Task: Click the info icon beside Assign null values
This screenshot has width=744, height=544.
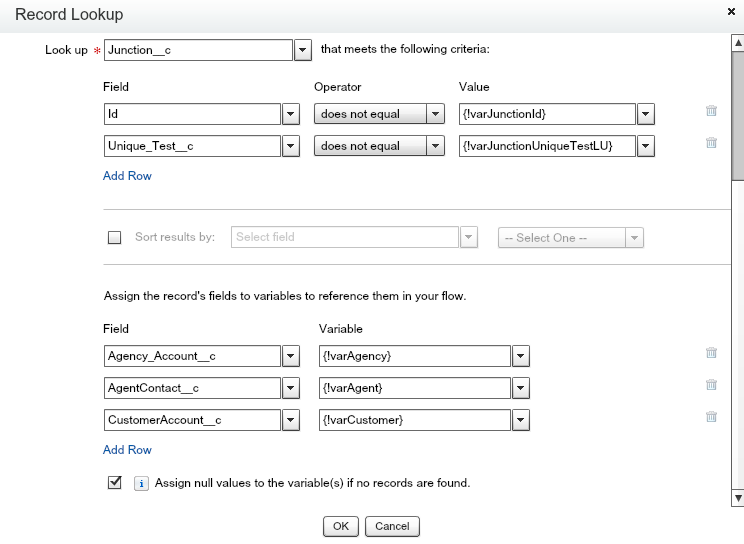Action: pos(141,483)
